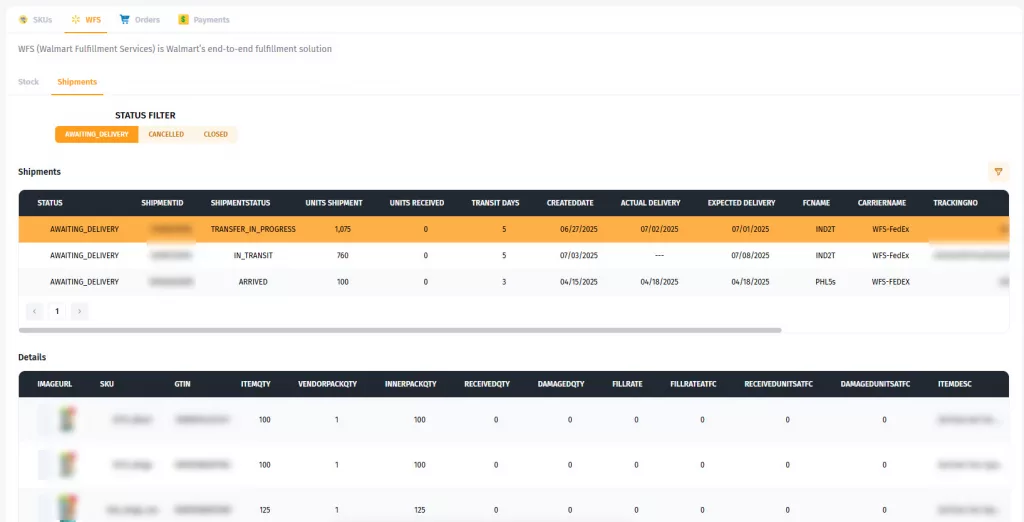The height and width of the screenshot is (522, 1024).
Task: Switch to the Shipments tab
Action: pos(77,82)
